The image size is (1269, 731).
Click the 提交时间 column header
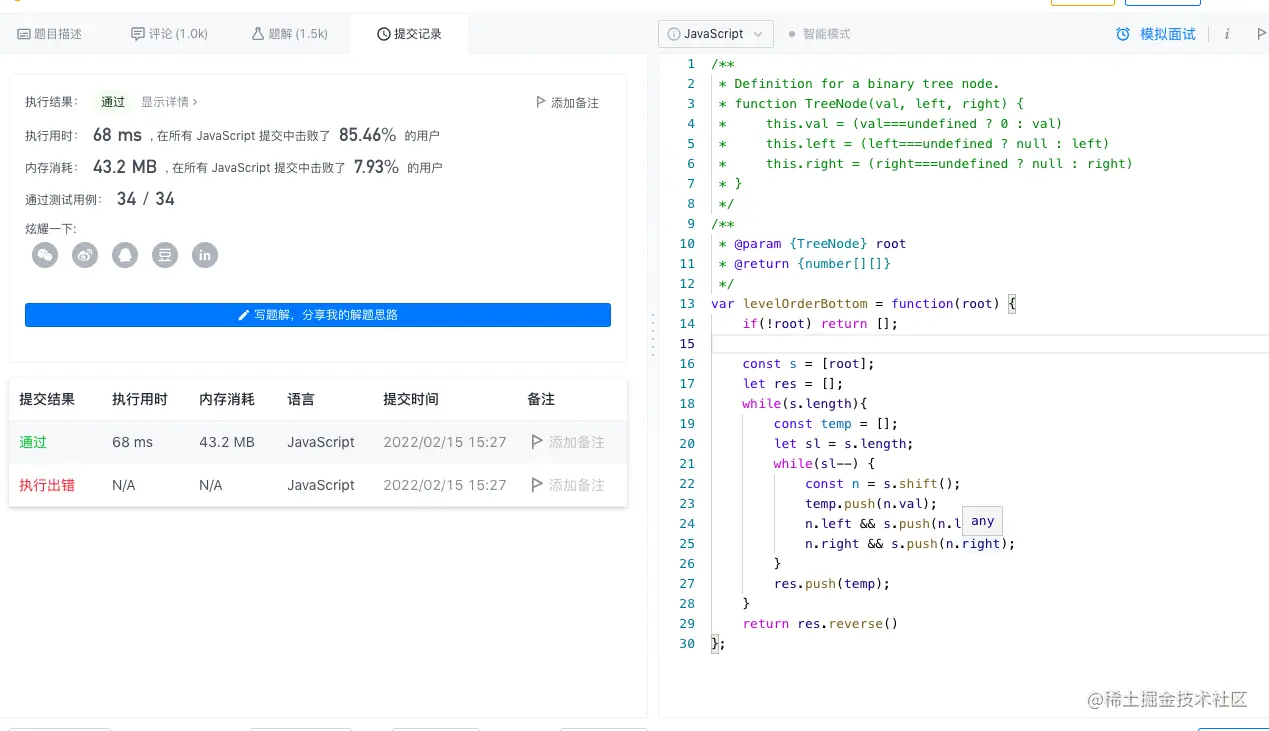coord(411,399)
